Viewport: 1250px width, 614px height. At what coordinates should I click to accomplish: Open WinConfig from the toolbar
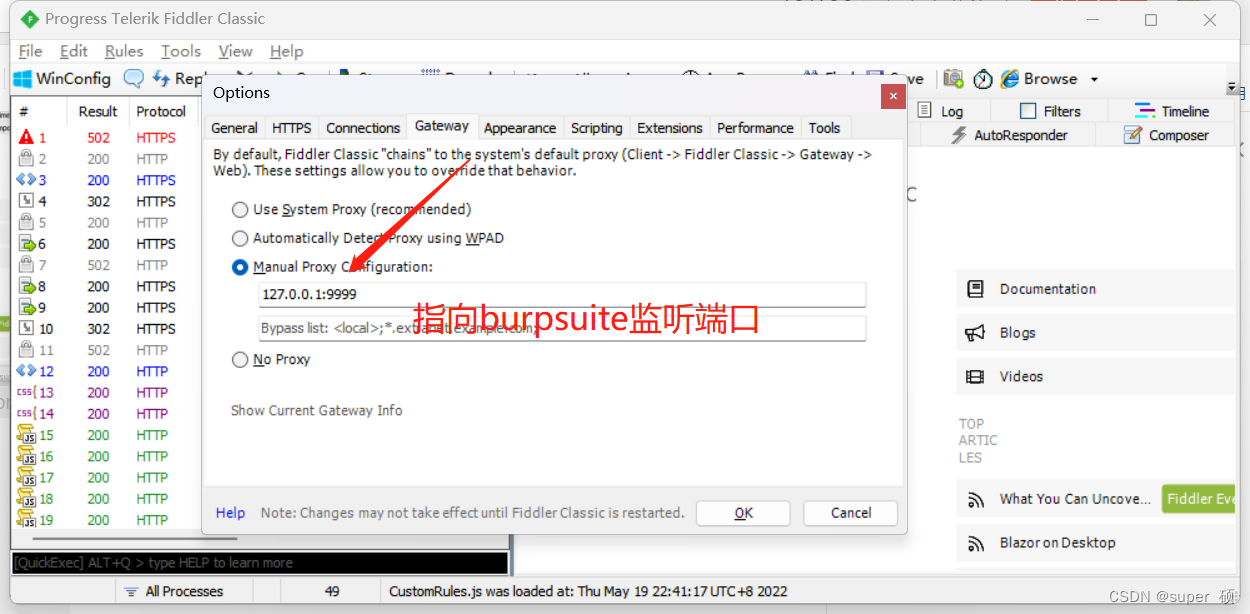tap(62, 79)
